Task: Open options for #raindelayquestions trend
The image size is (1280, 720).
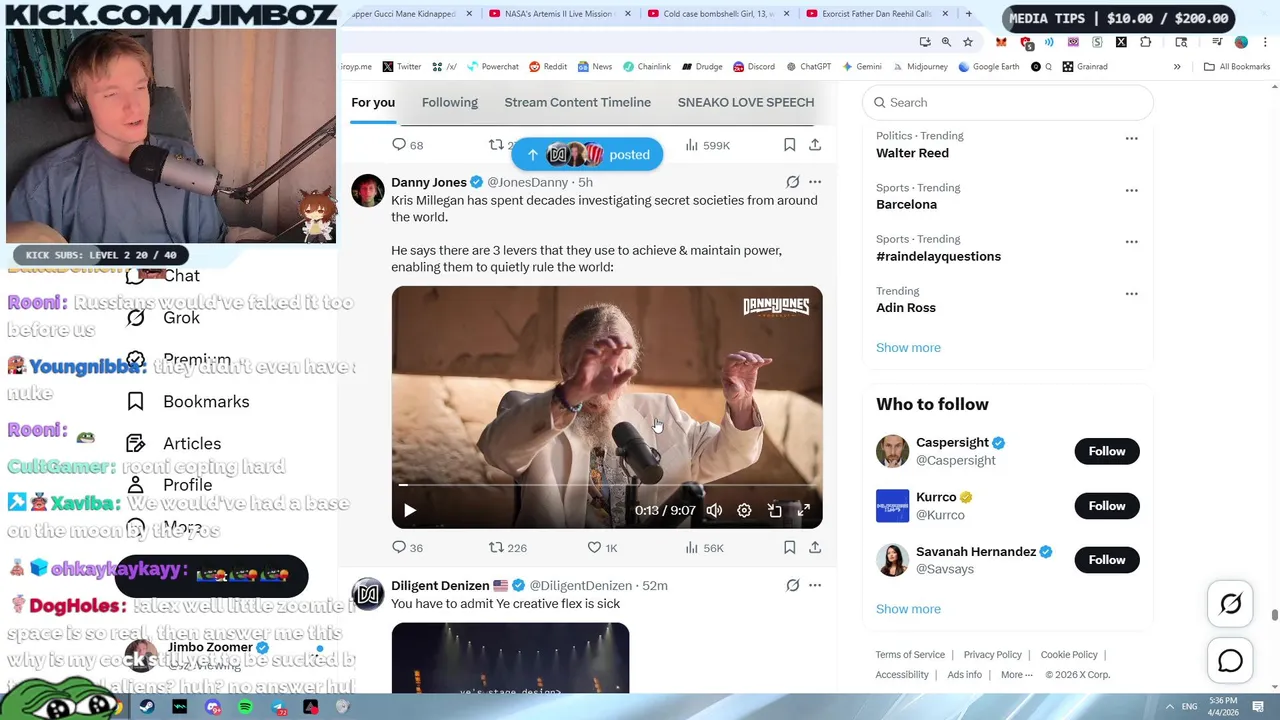Action: [1131, 242]
